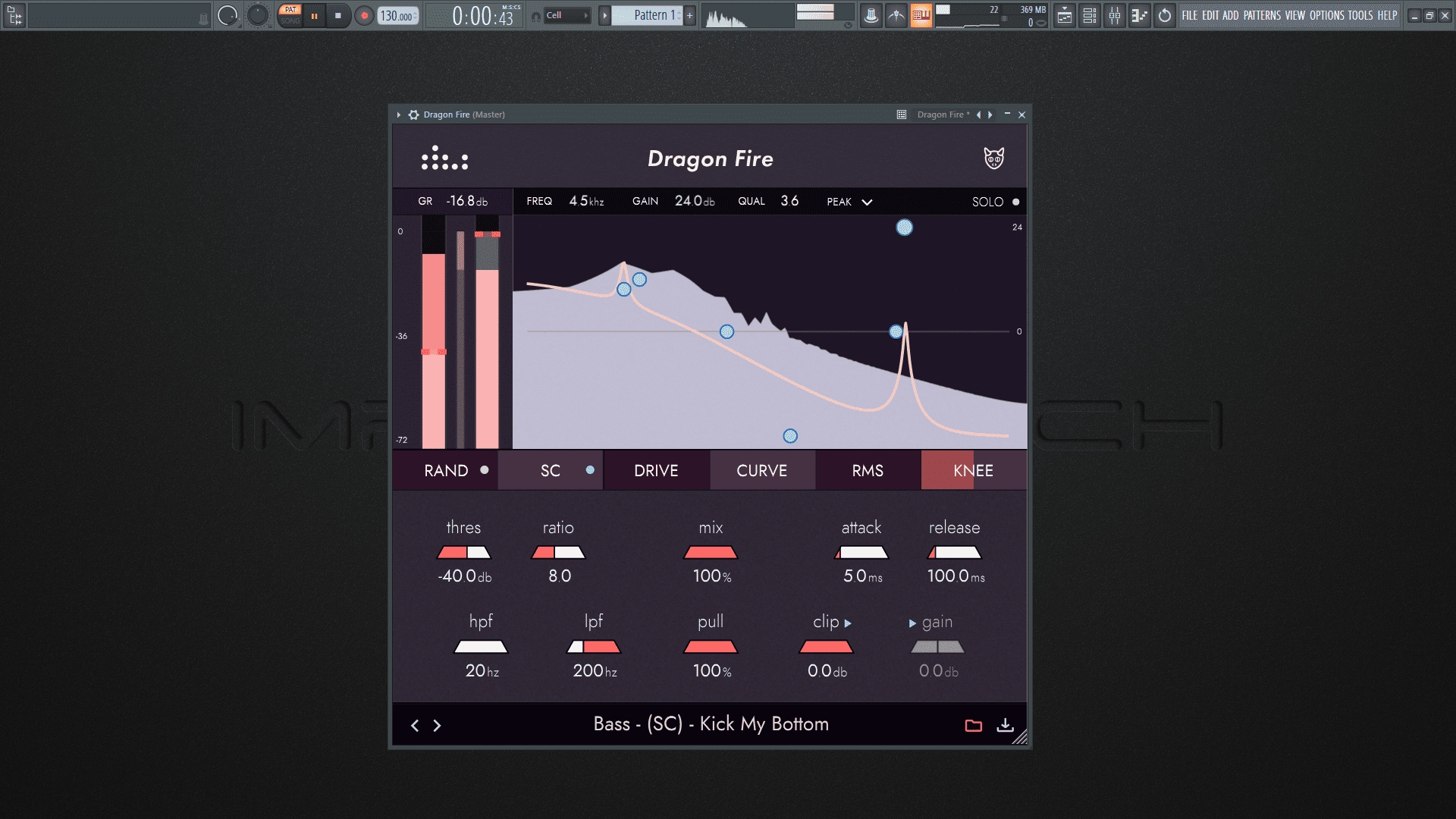Click the dragon cat face icon

pyautogui.click(x=994, y=158)
